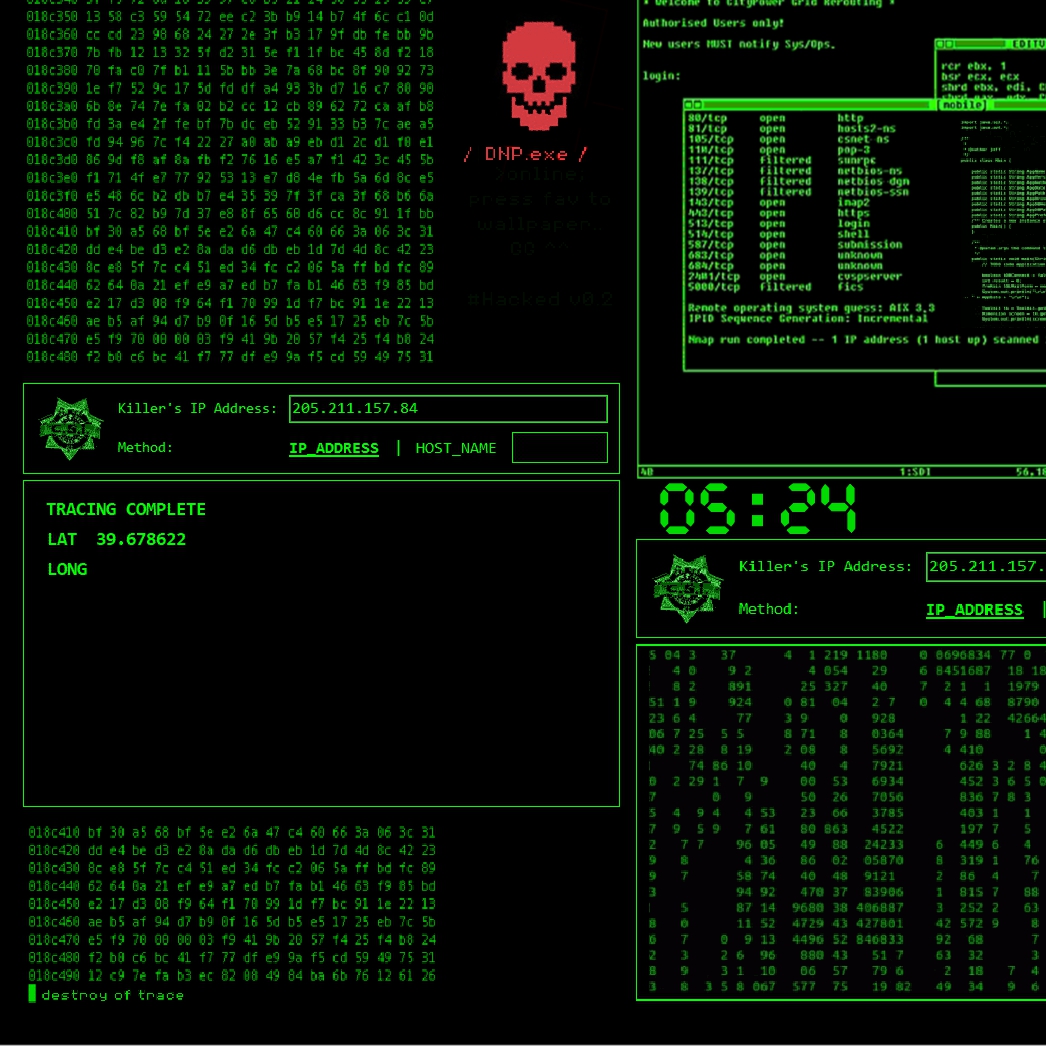Viewport: 1046px width, 1046px height.
Task: Click the 'bsr ecx, ecx' line in the editor
Action: (980, 77)
